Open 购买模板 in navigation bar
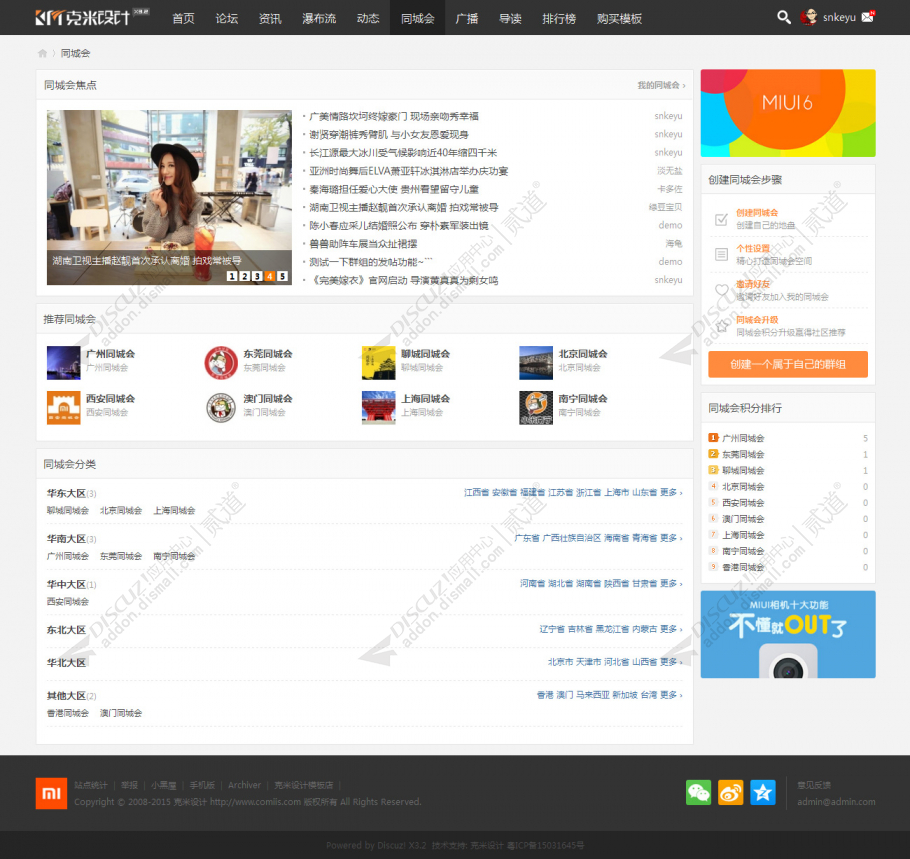Viewport: 910px width, 859px height. pyautogui.click(x=619, y=18)
